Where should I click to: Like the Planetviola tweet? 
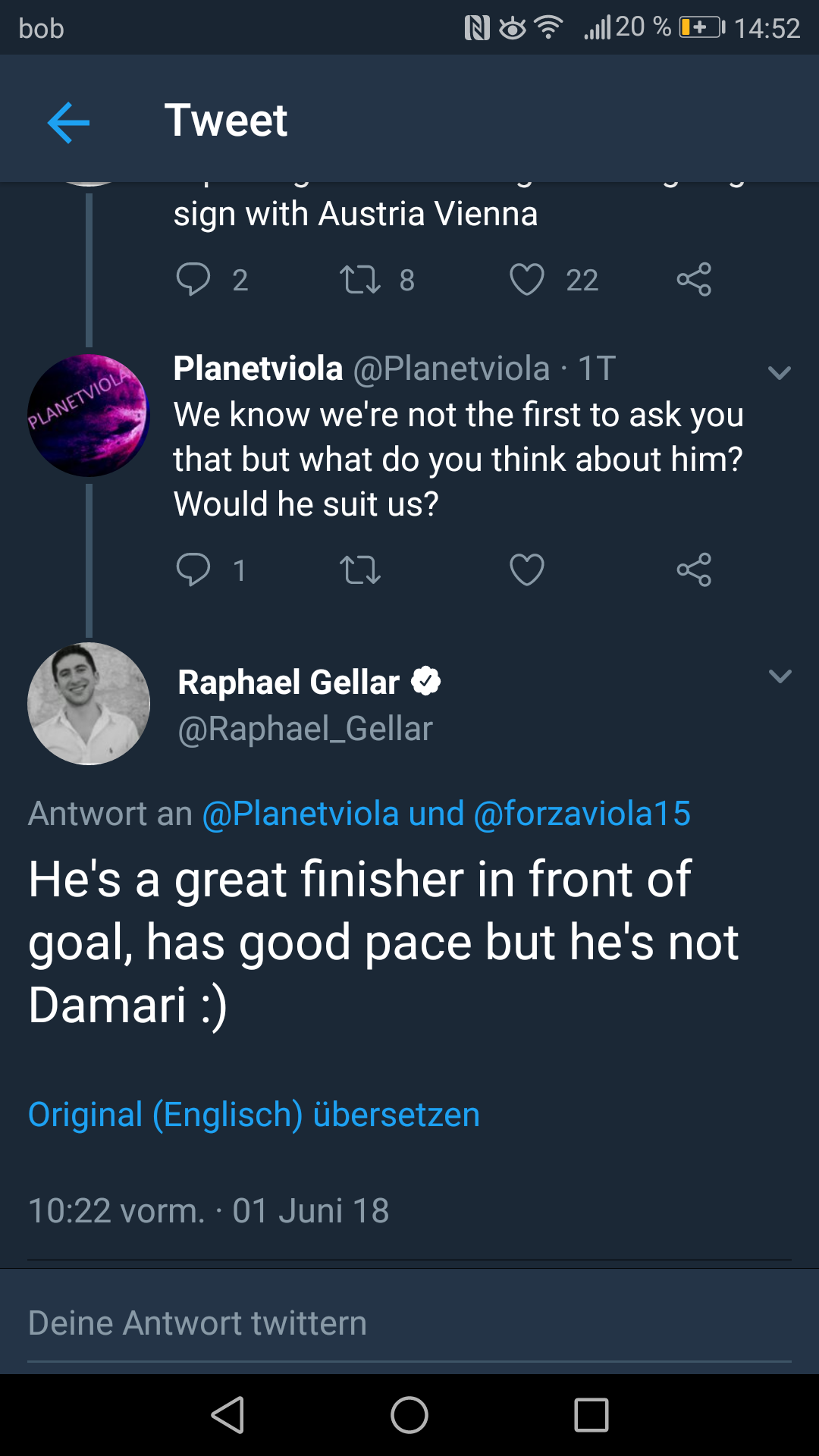click(x=527, y=570)
